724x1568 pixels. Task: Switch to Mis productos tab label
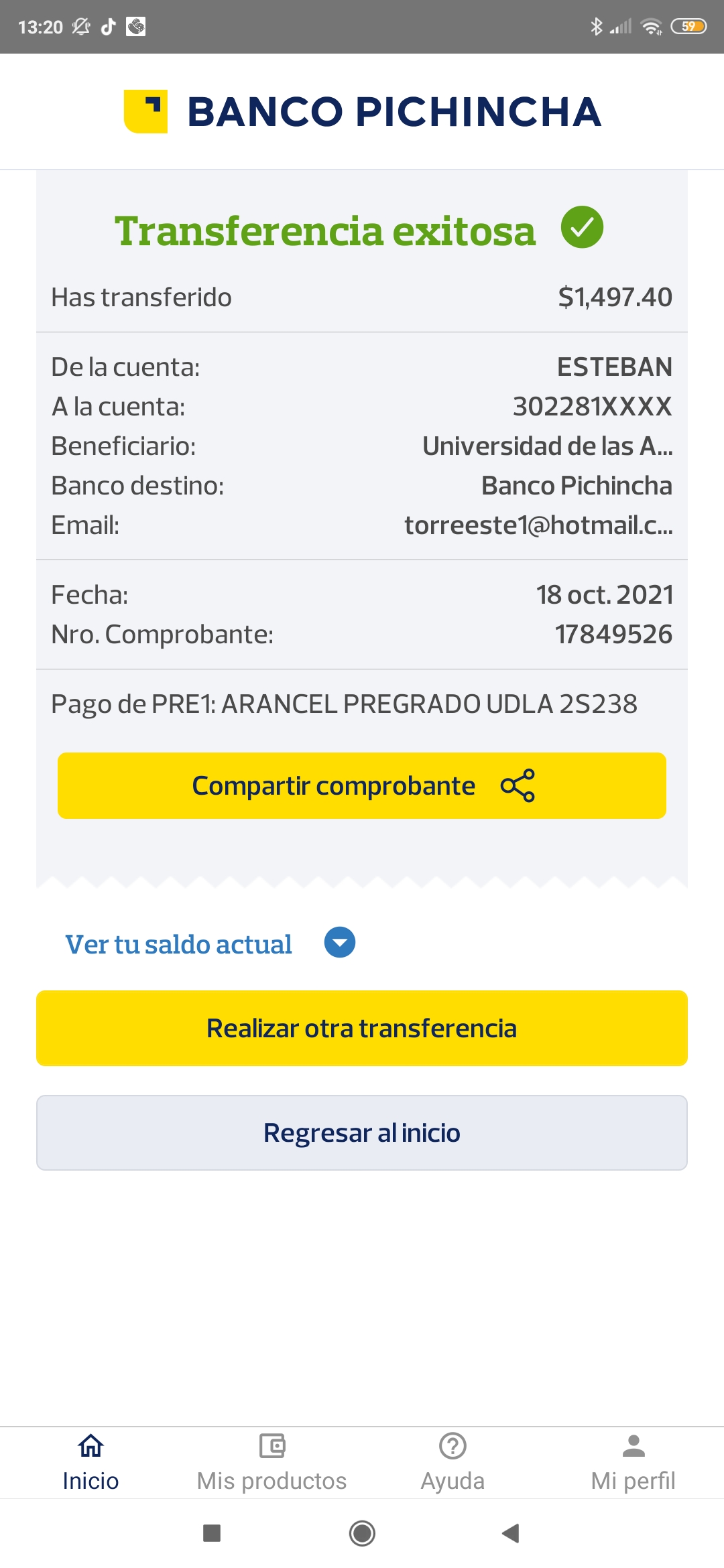(x=271, y=1481)
